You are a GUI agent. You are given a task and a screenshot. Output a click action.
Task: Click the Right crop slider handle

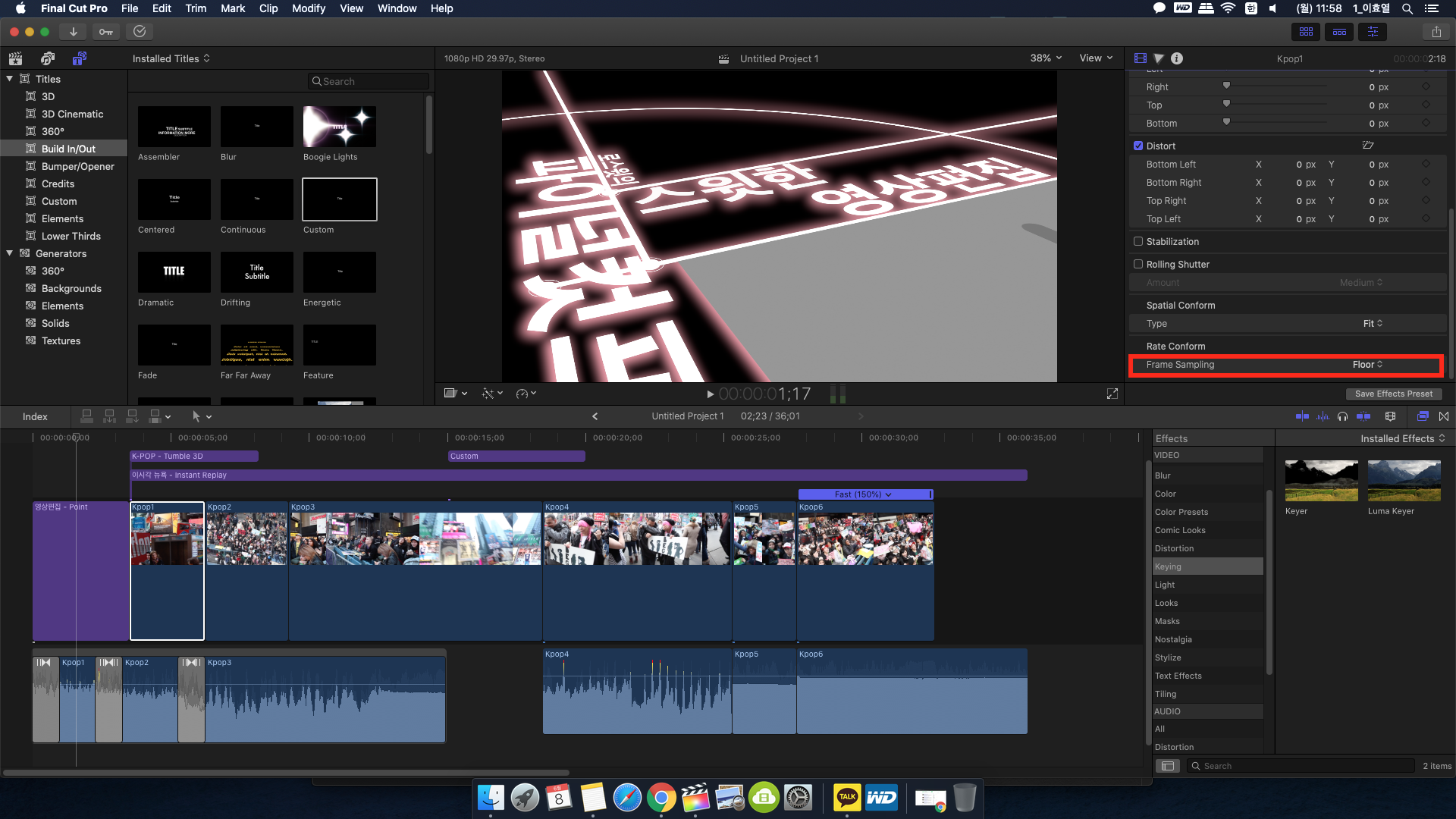tap(1226, 86)
